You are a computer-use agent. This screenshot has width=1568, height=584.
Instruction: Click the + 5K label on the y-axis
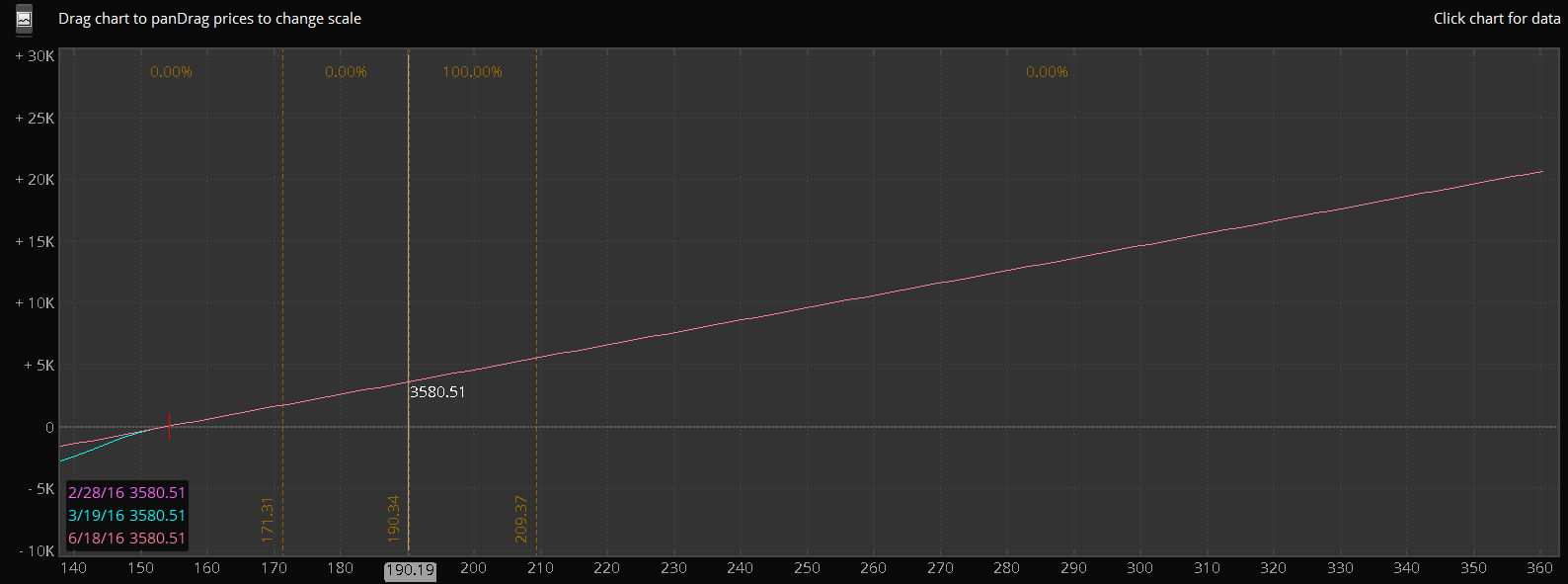[x=39, y=366]
